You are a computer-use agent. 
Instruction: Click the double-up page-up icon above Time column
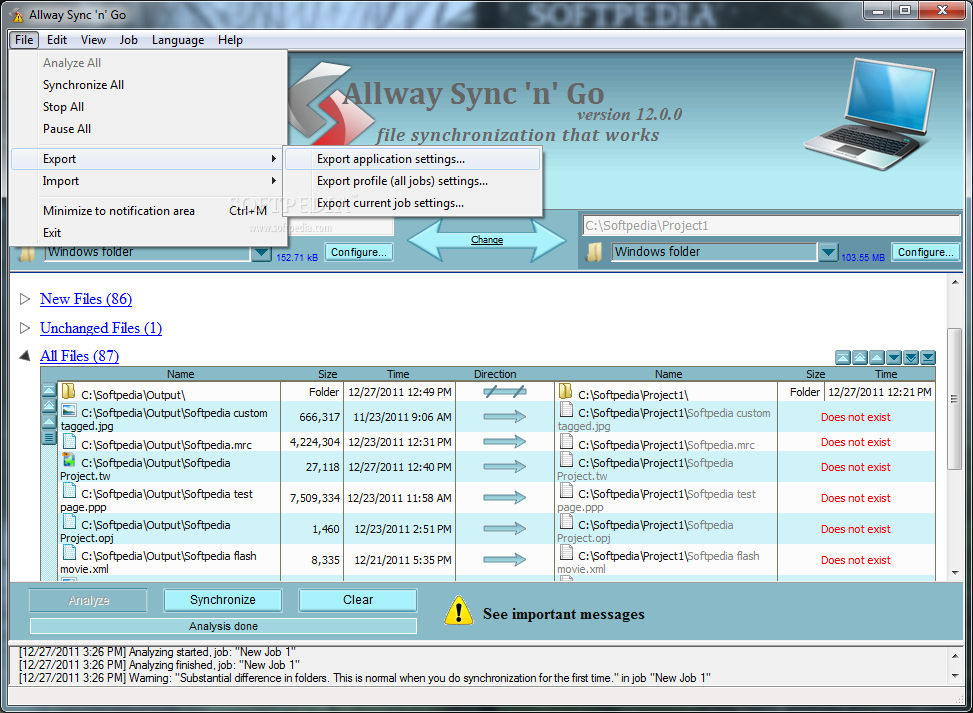click(860, 357)
